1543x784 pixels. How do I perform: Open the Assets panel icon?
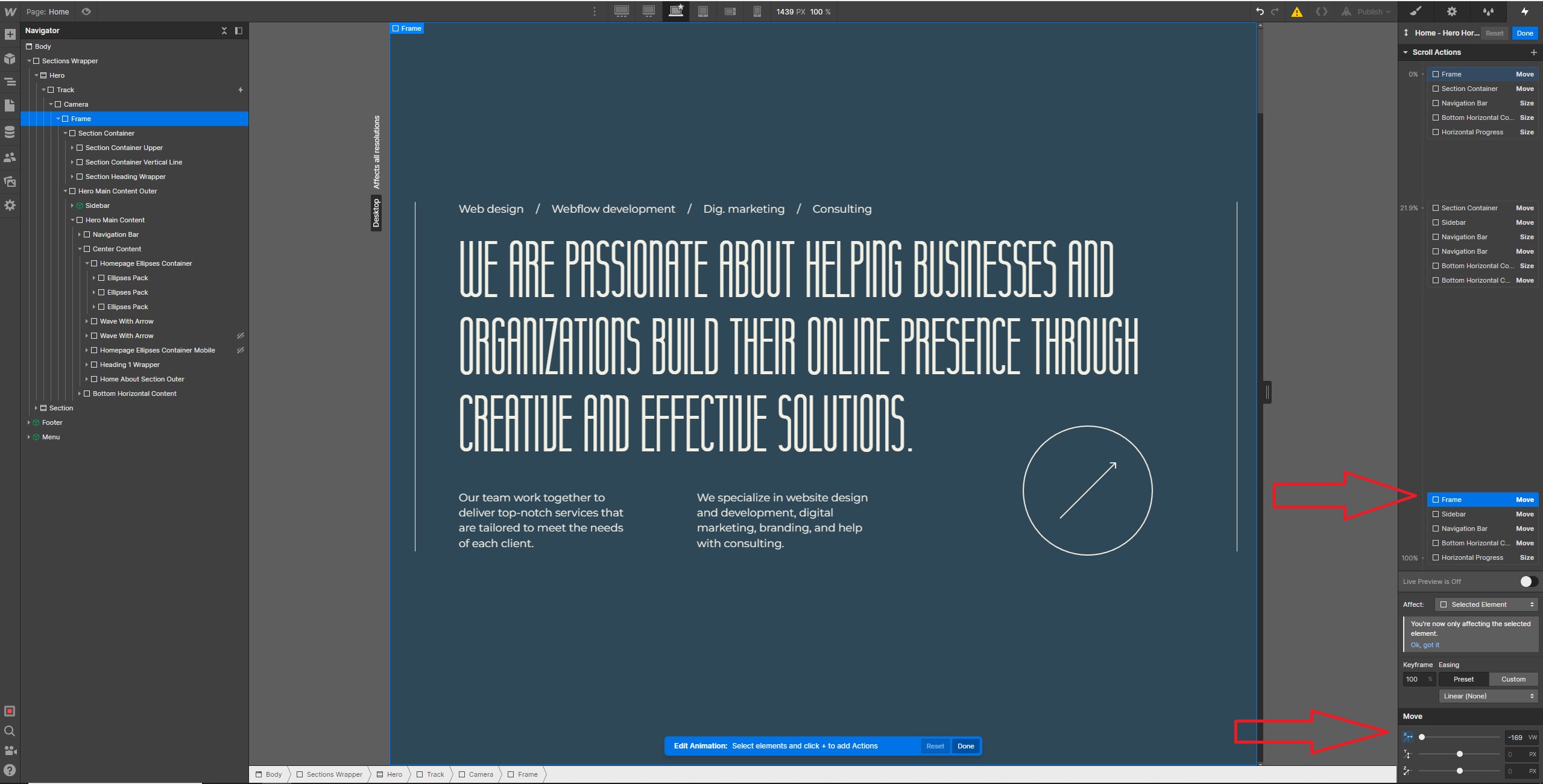tap(10, 181)
